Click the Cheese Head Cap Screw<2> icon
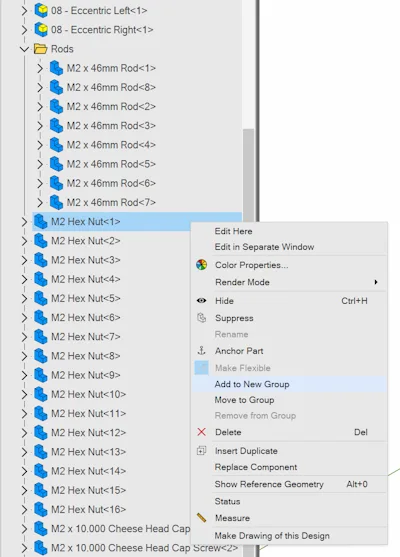Image resolution: width=400 pixels, height=557 pixels. (40, 547)
